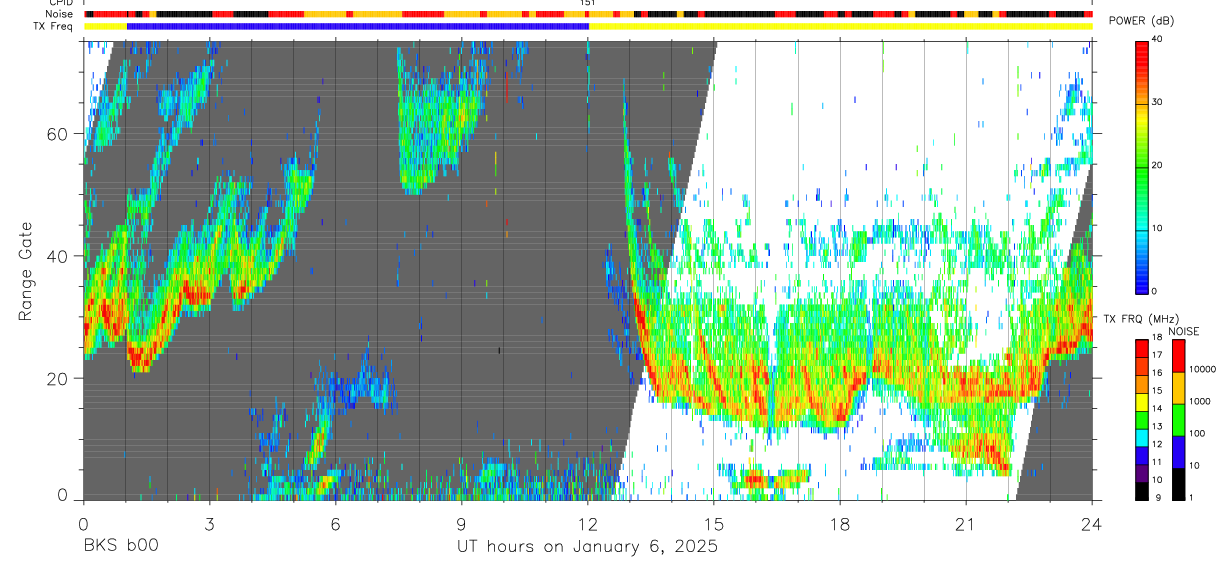Click the x-axis tick label "12"
The width and height of the screenshot is (1228, 567).
(x=587, y=524)
